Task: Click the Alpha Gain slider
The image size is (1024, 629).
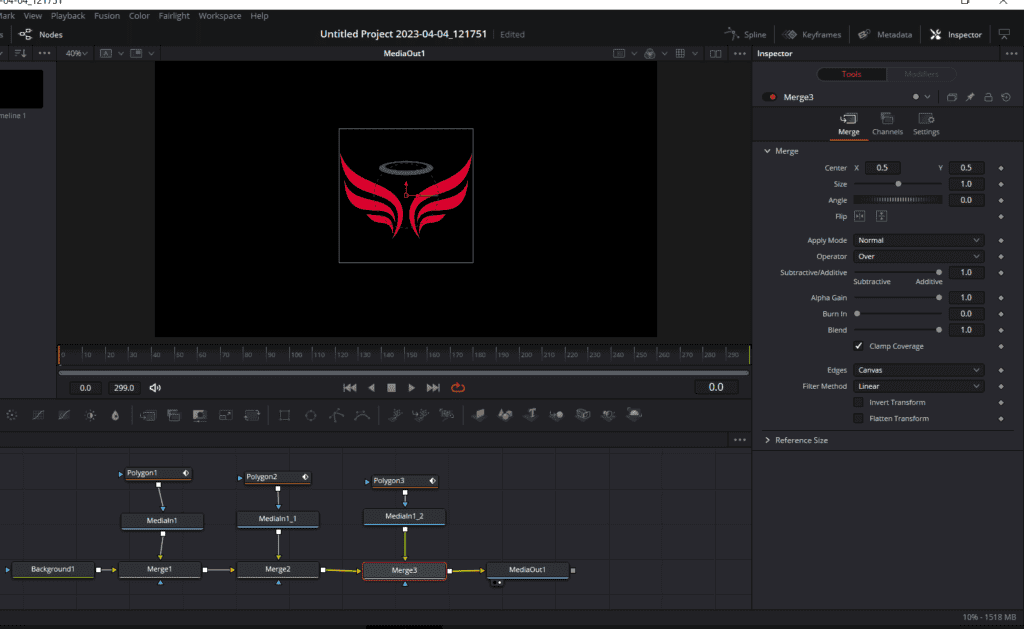Action: [898, 298]
